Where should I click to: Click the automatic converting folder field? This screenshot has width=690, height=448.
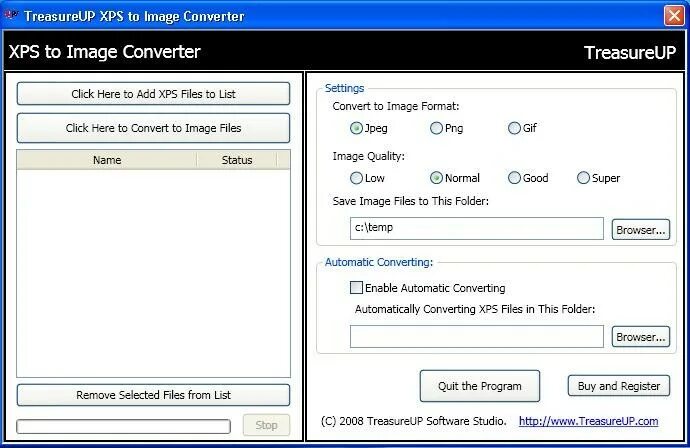coord(477,337)
